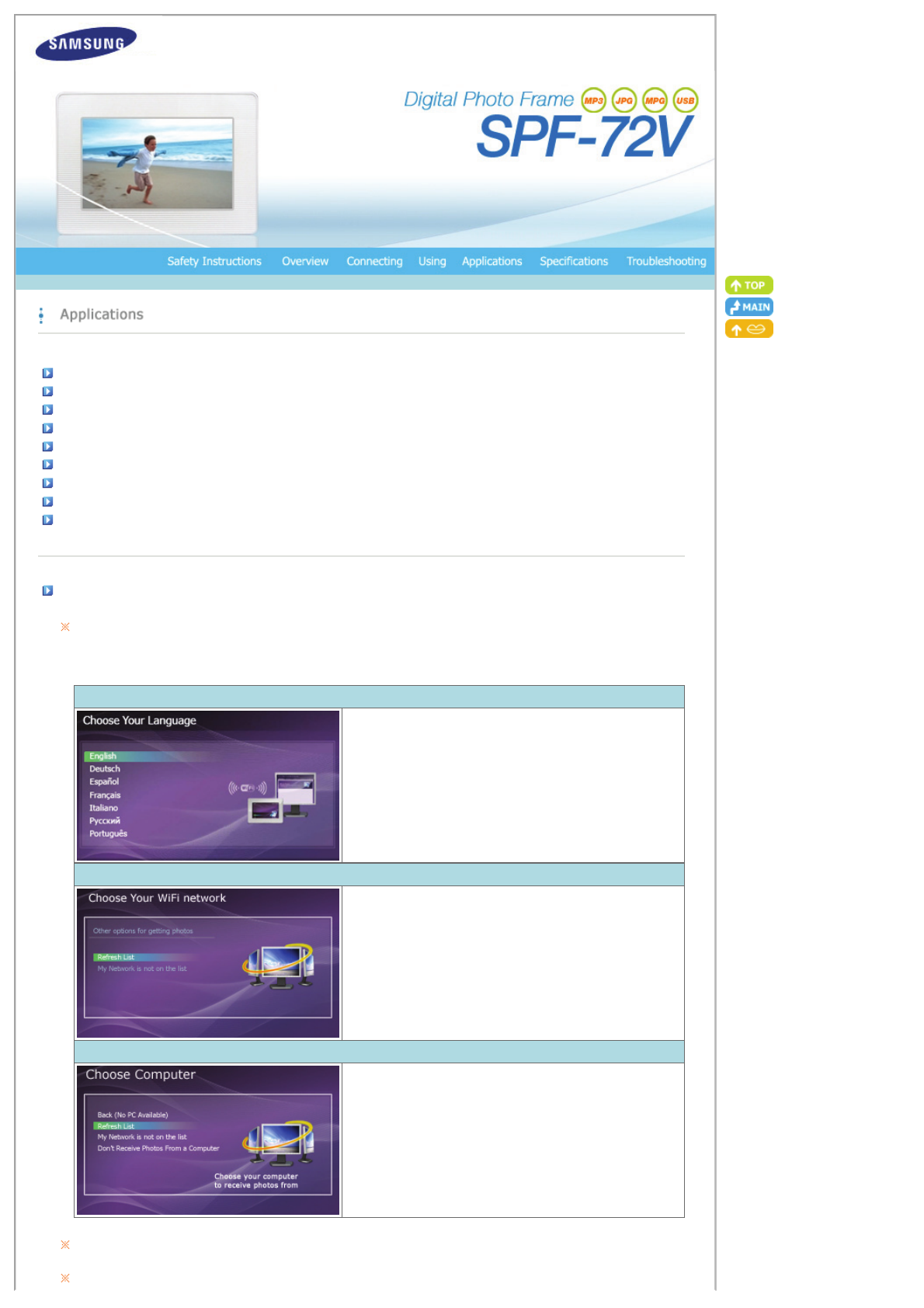Image resolution: width=924 pixels, height=1308 pixels.
Task: Click Français in the language screenshot
Action: (105, 795)
